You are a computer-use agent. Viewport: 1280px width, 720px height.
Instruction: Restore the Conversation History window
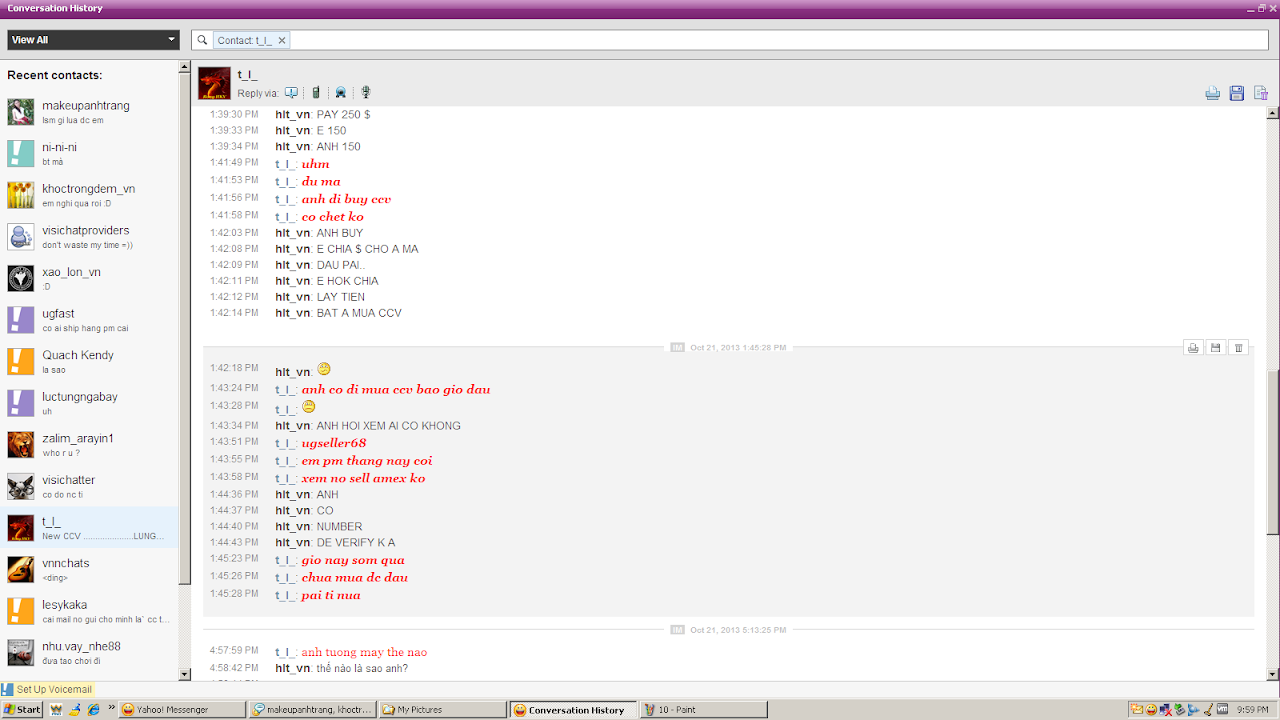pyautogui.click(x=1262, y=8)
